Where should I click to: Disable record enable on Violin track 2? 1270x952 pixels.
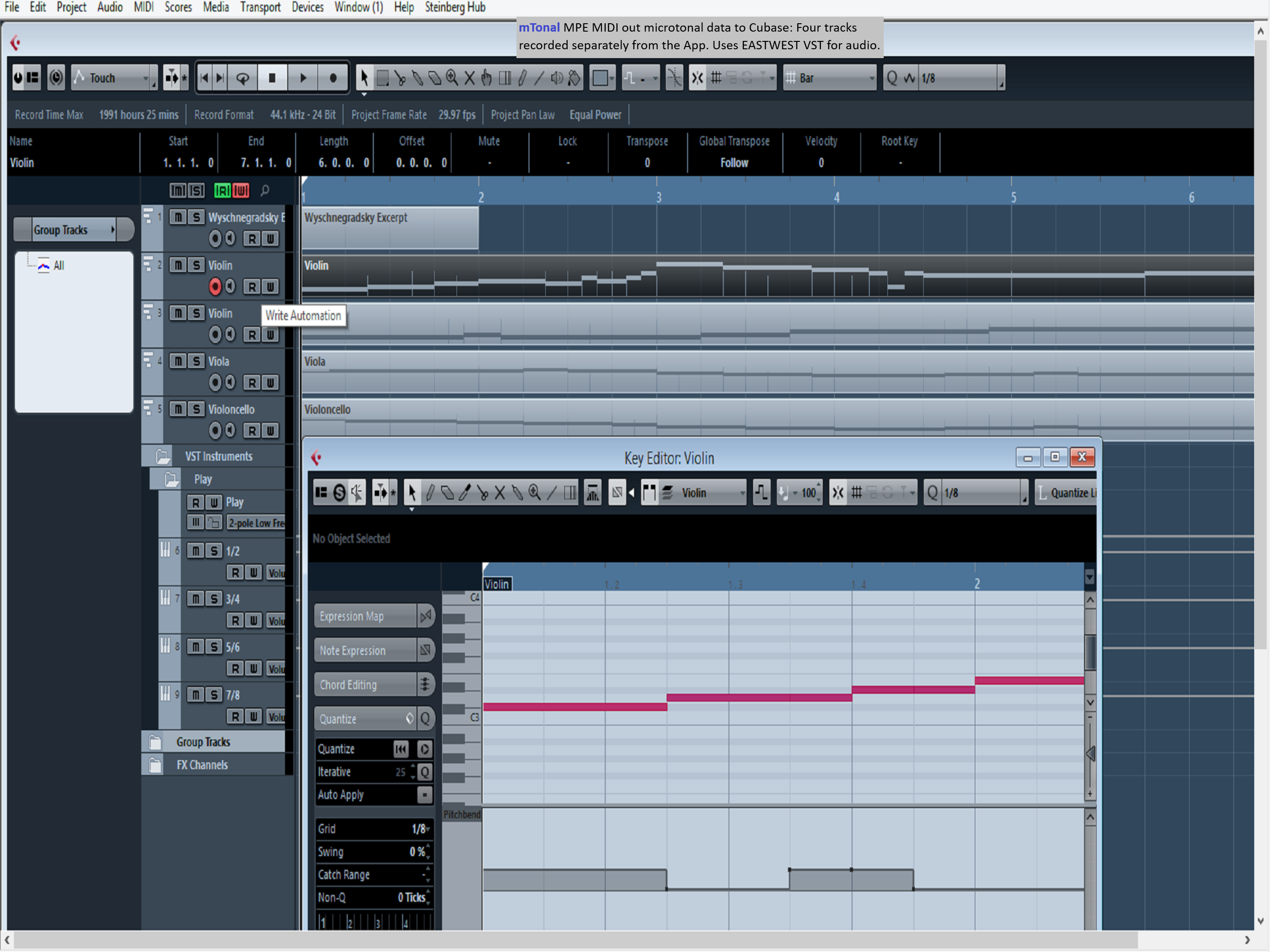215,286
